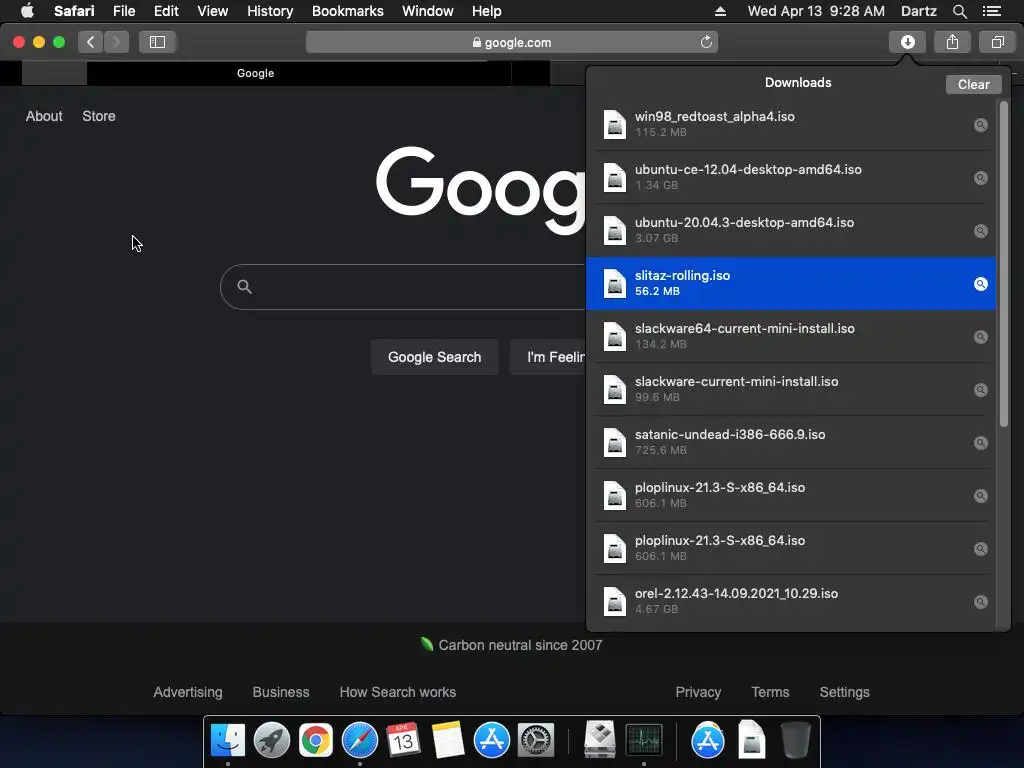Click file icon of slitaz-rolling.iso

[615, 283]
